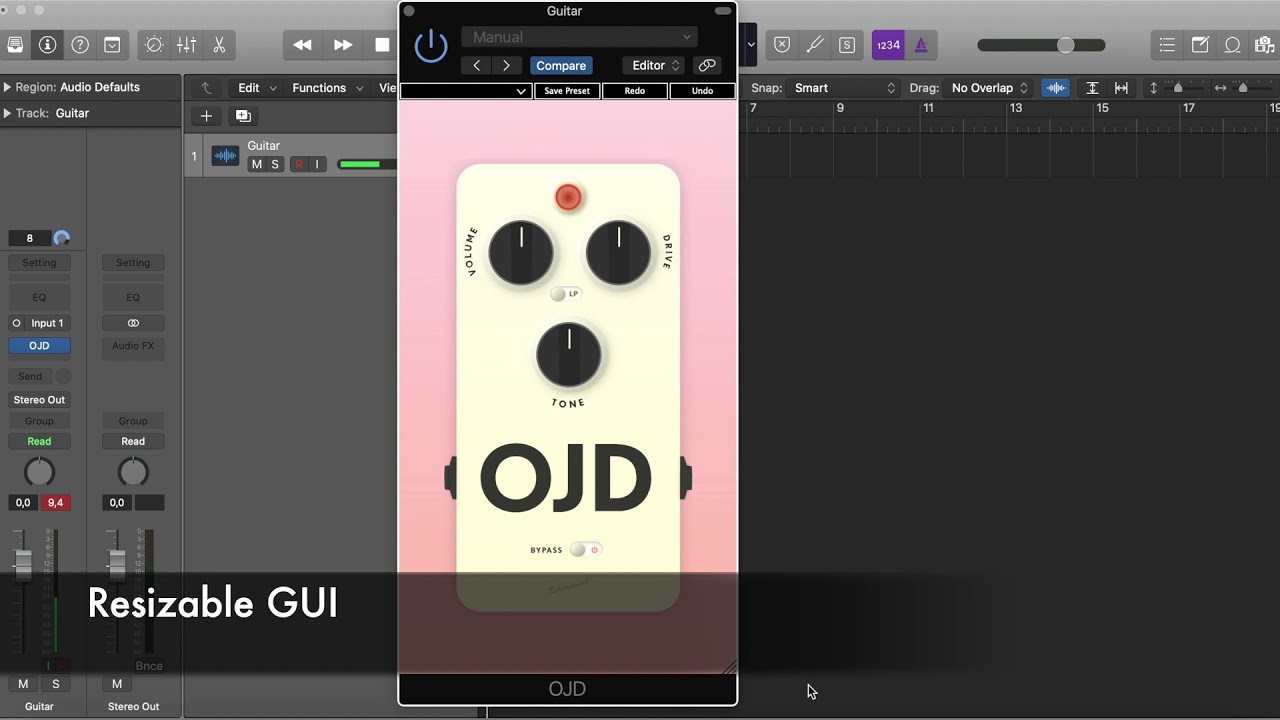
Task: Open the List Editors icon
Action: point(1167,45)
